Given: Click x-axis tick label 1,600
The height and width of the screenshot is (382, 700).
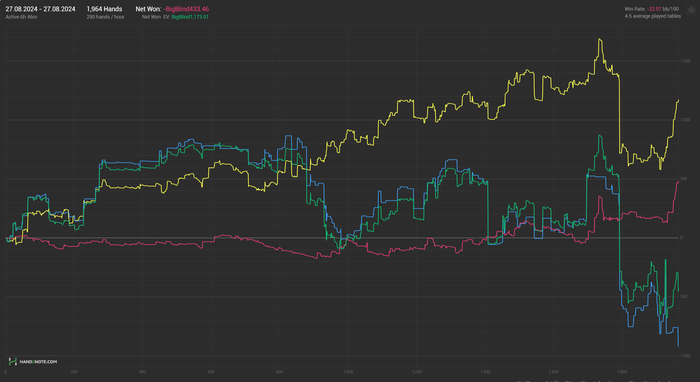Looking at the screenshot, I should pyautogui.click(x=554, y=372).
